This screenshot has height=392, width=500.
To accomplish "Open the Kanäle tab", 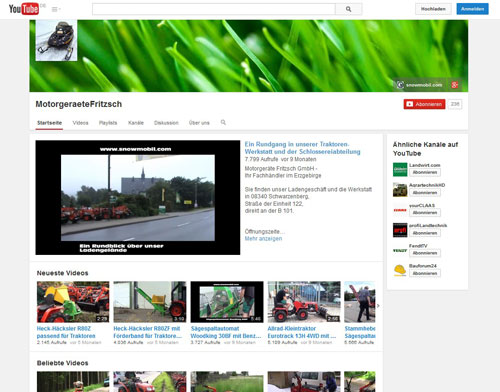I will [136, 123].
